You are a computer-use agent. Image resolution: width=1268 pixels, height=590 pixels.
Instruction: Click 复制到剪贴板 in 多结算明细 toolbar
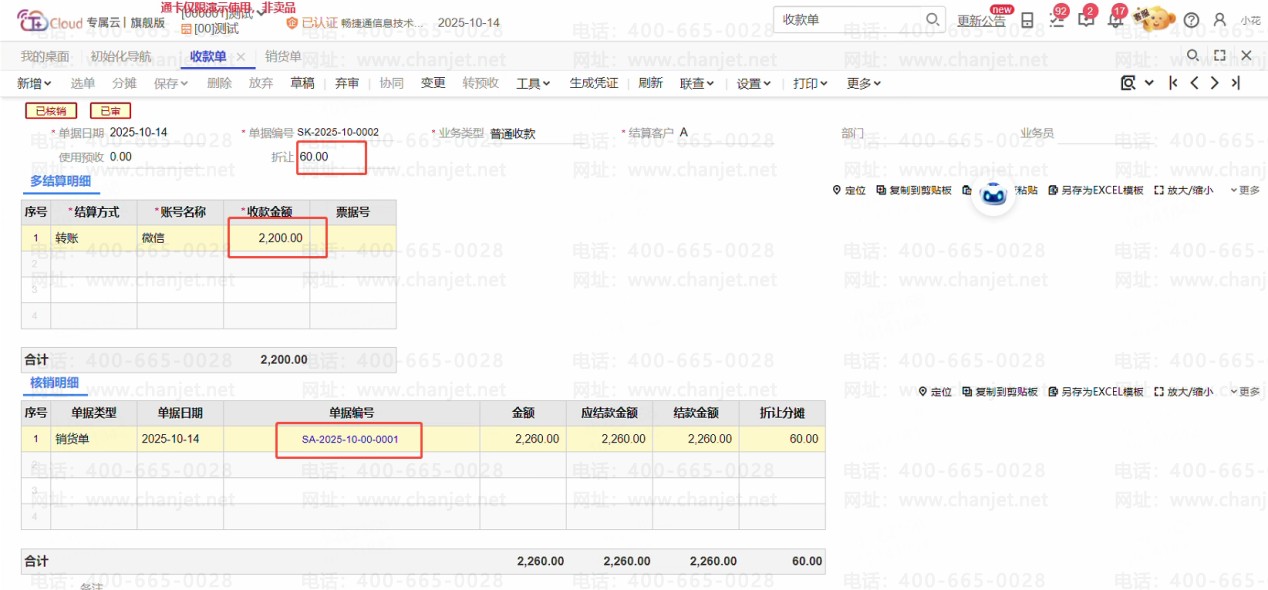point(914,190)
